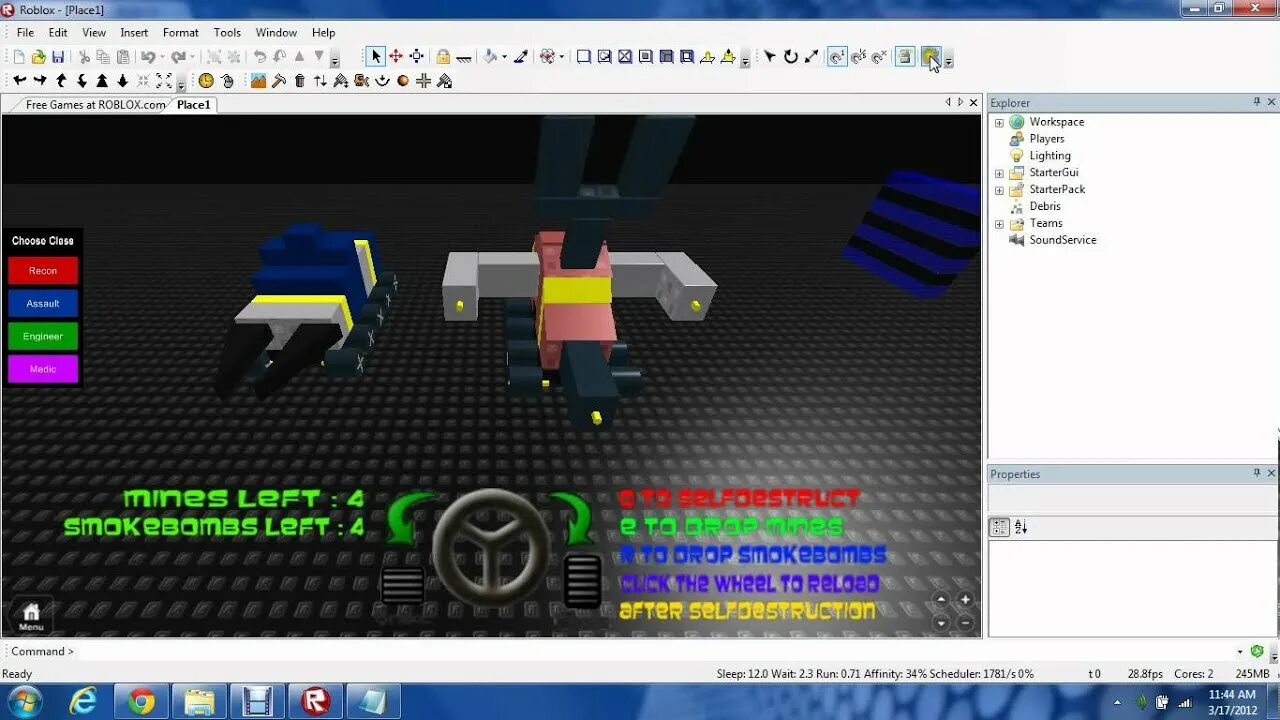Toggle auto-hide pin on Explorer panel
Viewport: 1280px width, 720px height.
click(1257, 102)
